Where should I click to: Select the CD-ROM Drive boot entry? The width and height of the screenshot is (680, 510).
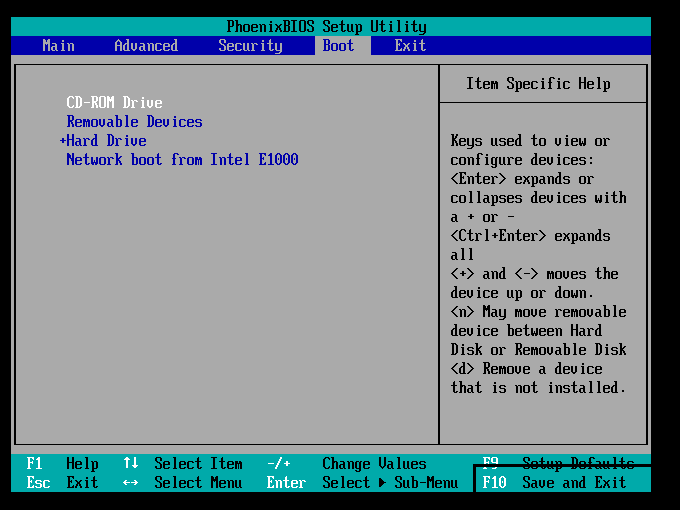[114, 103]
